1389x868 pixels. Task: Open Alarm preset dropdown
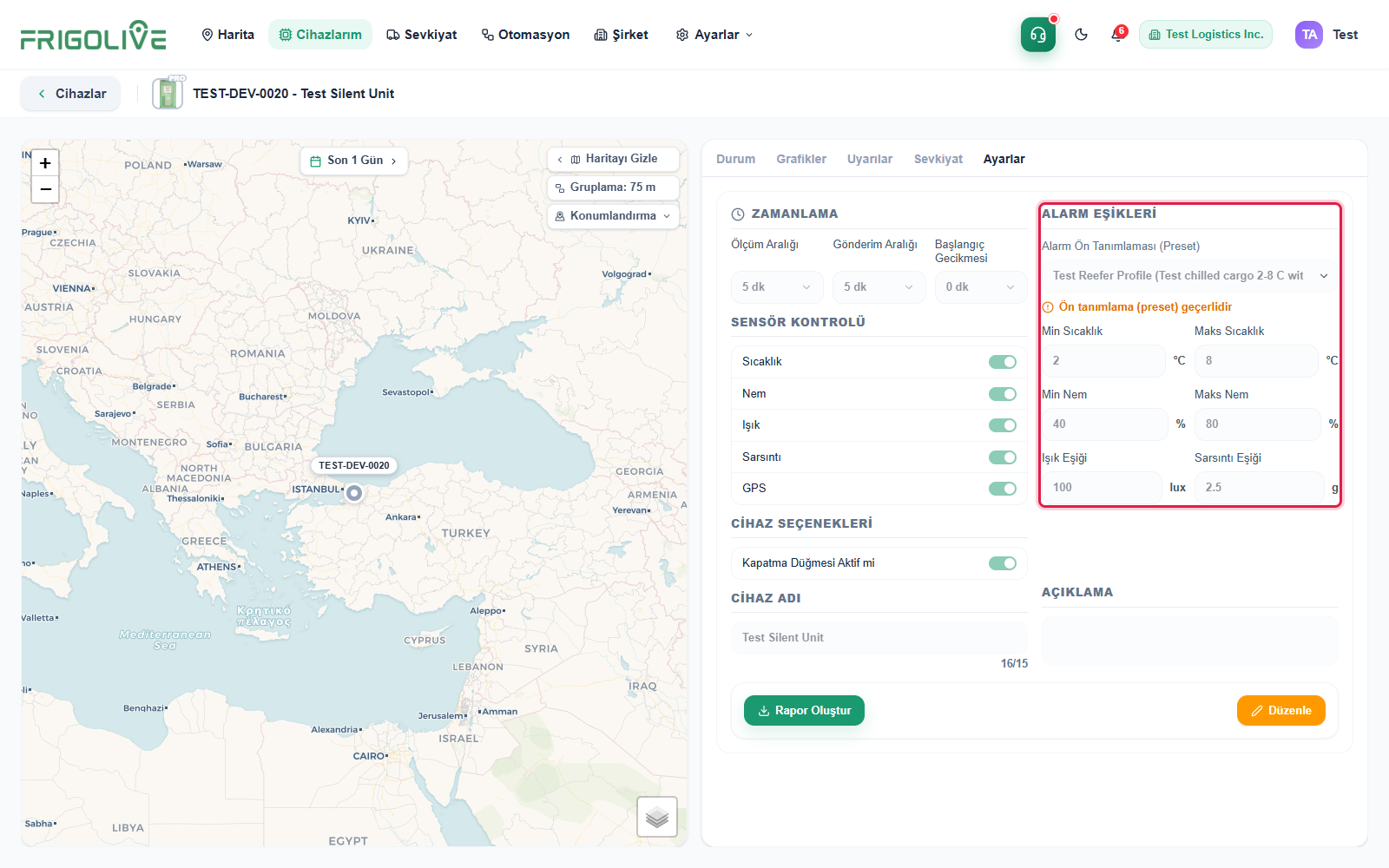click(x=1190, y=276)
